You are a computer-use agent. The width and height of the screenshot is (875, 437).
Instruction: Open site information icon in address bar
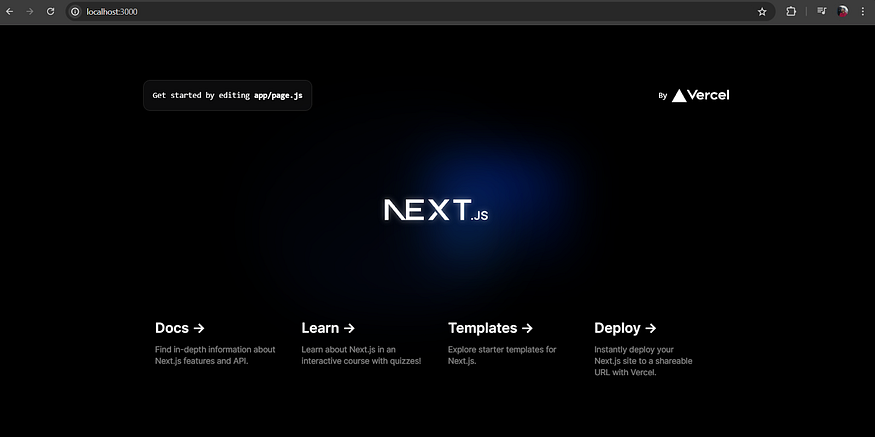tap(75, 12)
